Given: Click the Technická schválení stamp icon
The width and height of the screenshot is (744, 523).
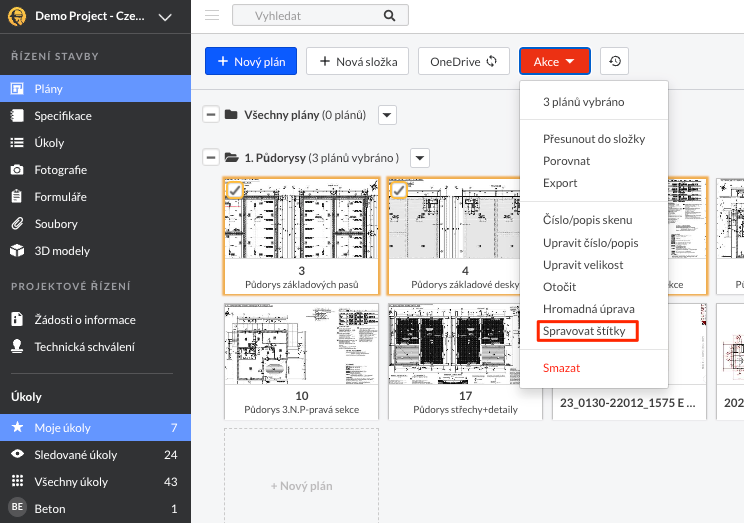Looking at the screenshot, I should point(17,346).
